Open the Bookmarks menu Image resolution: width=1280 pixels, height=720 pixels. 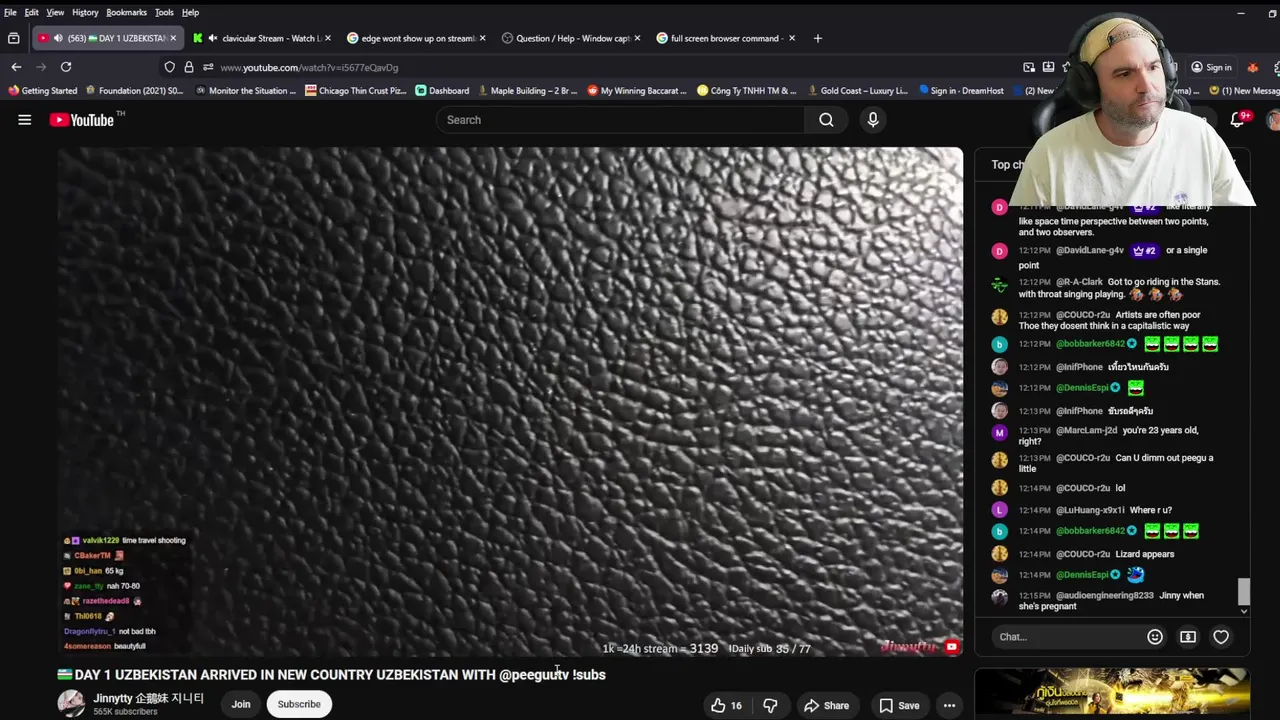(x=126, y=12)
